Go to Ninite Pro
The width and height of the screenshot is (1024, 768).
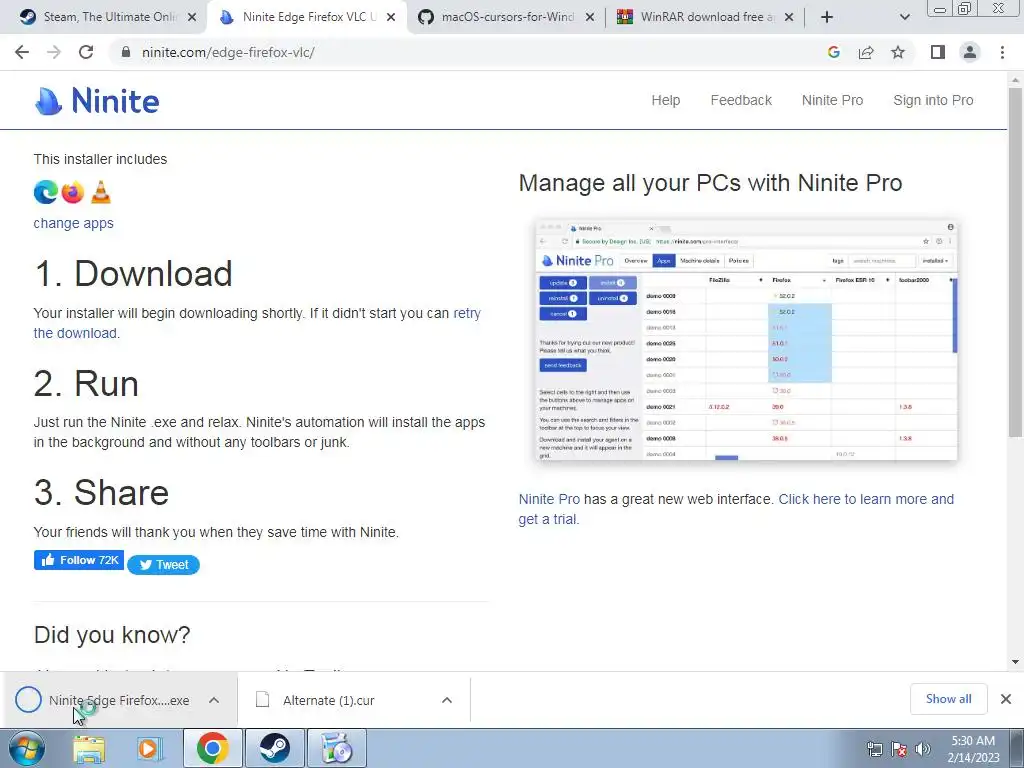832,100
